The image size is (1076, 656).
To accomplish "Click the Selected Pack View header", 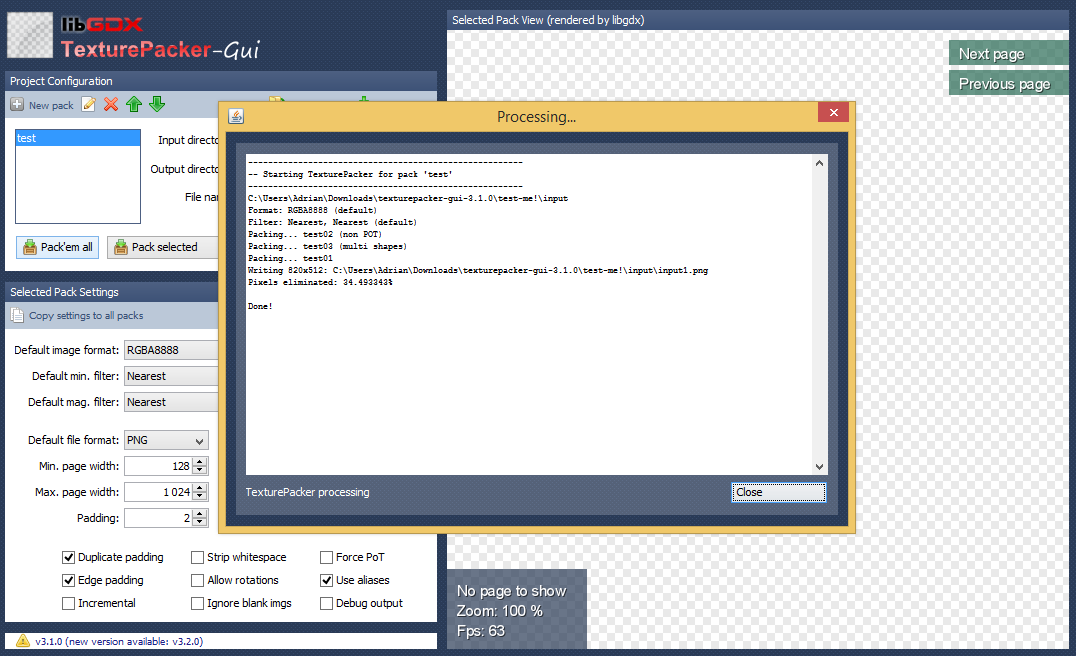I will (758, 20).
